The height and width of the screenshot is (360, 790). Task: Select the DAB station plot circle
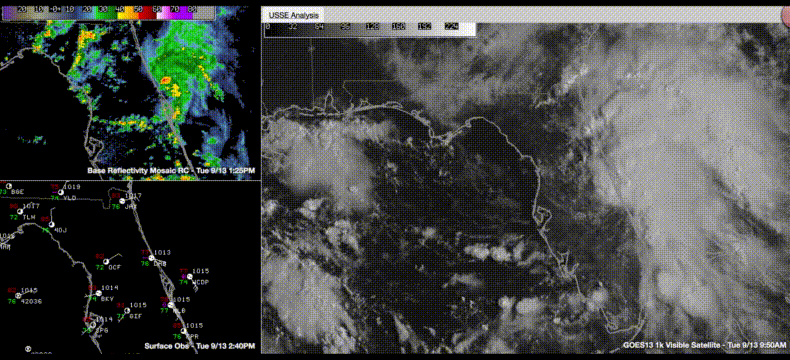coord(151,258)
